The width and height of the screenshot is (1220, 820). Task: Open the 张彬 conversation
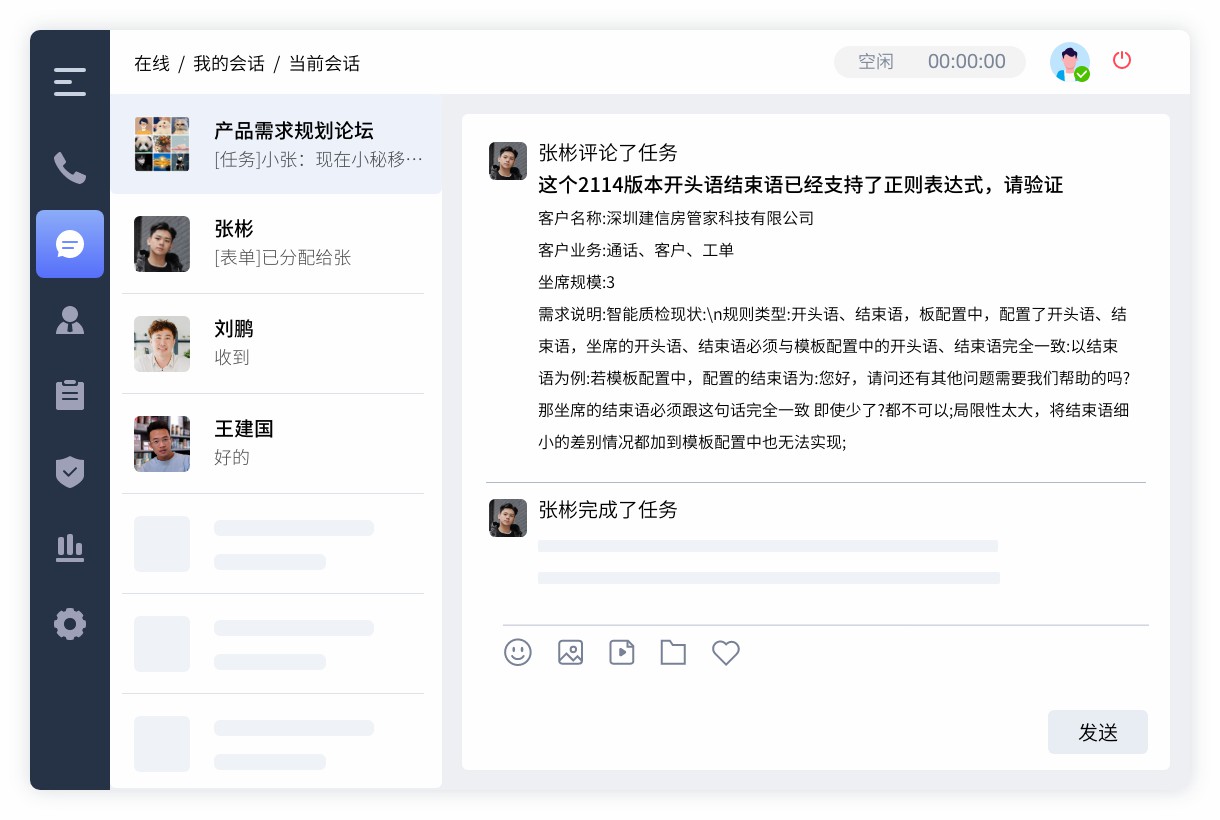[x=273, y=243]
